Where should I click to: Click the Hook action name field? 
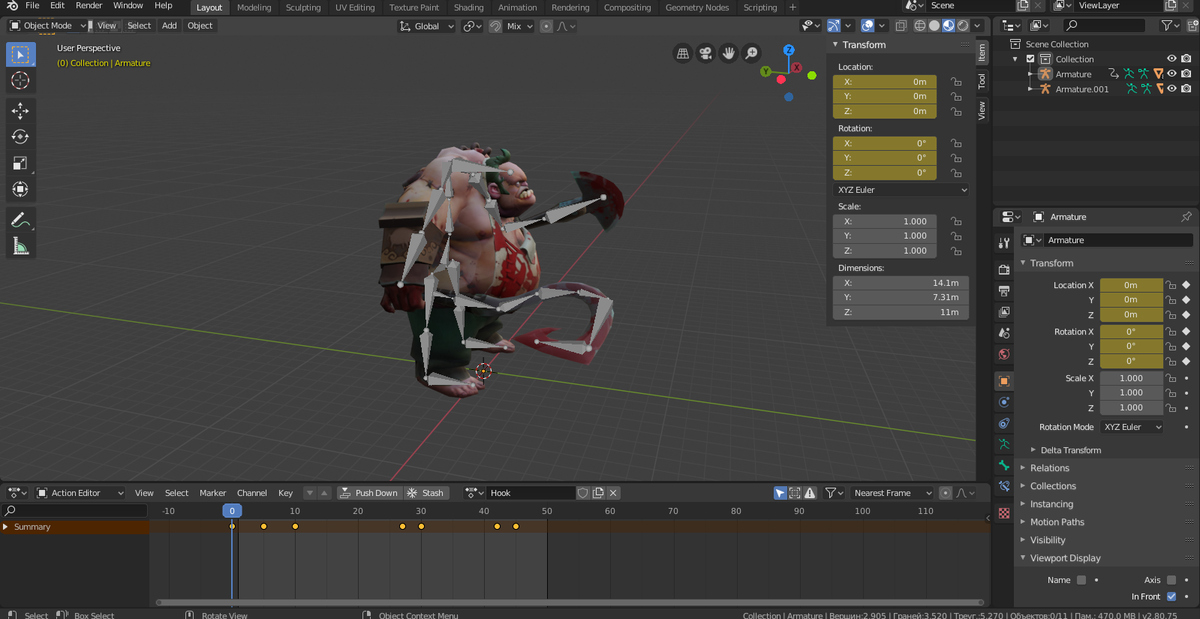coord(530,493)
